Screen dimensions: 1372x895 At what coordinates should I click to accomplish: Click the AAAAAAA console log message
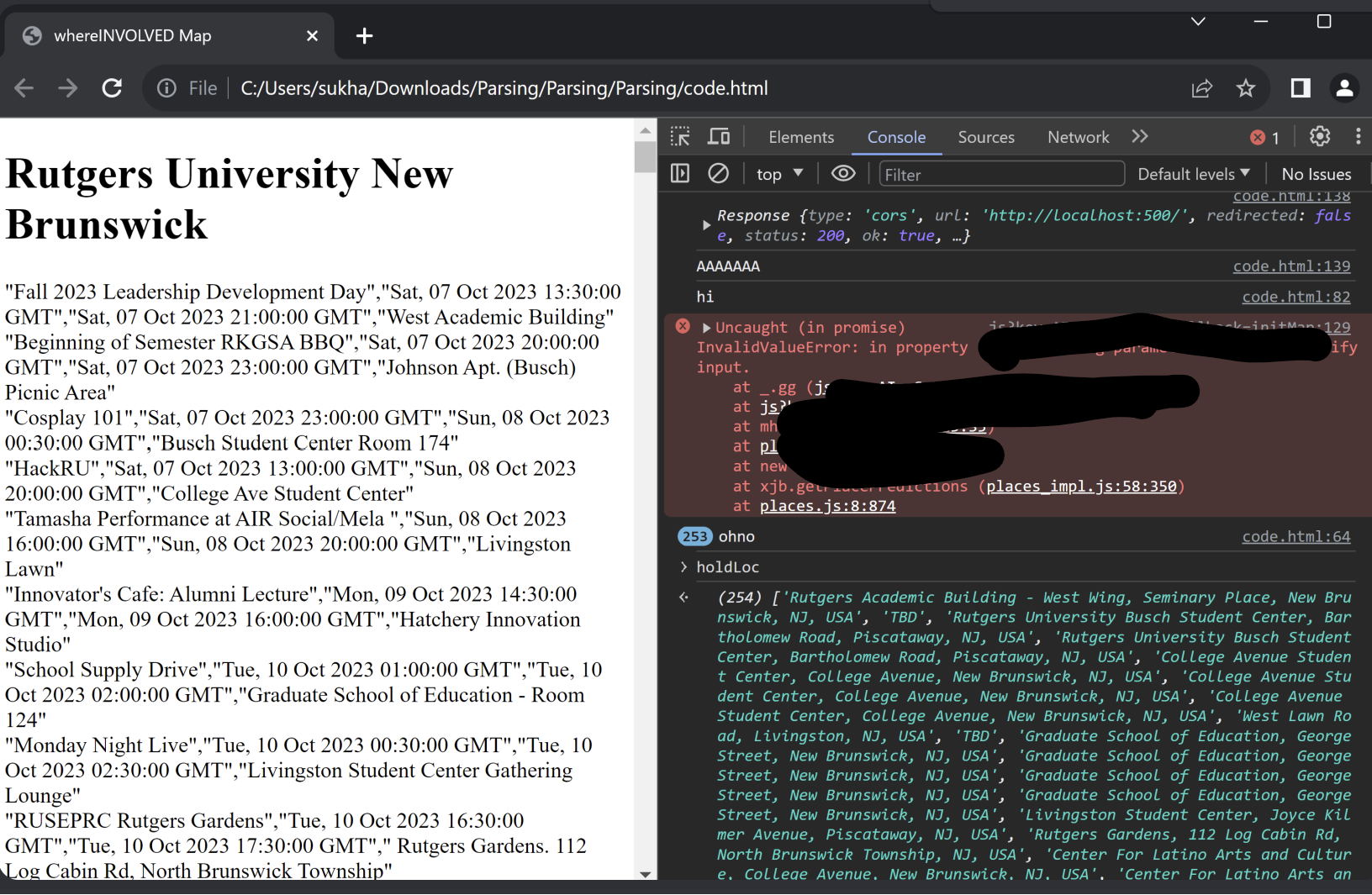728,266
